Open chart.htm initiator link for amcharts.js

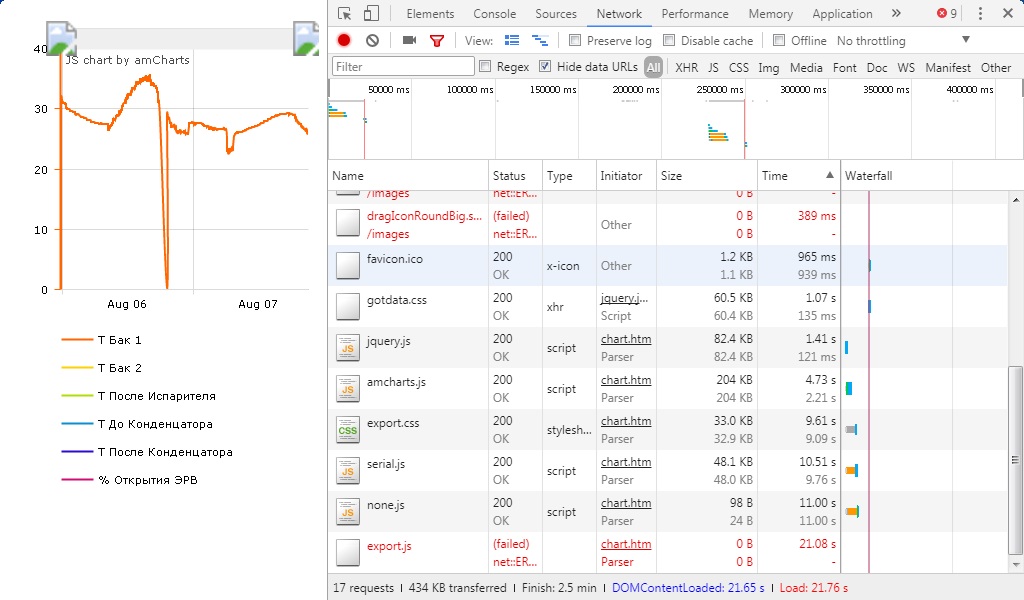tap(625, 380)
